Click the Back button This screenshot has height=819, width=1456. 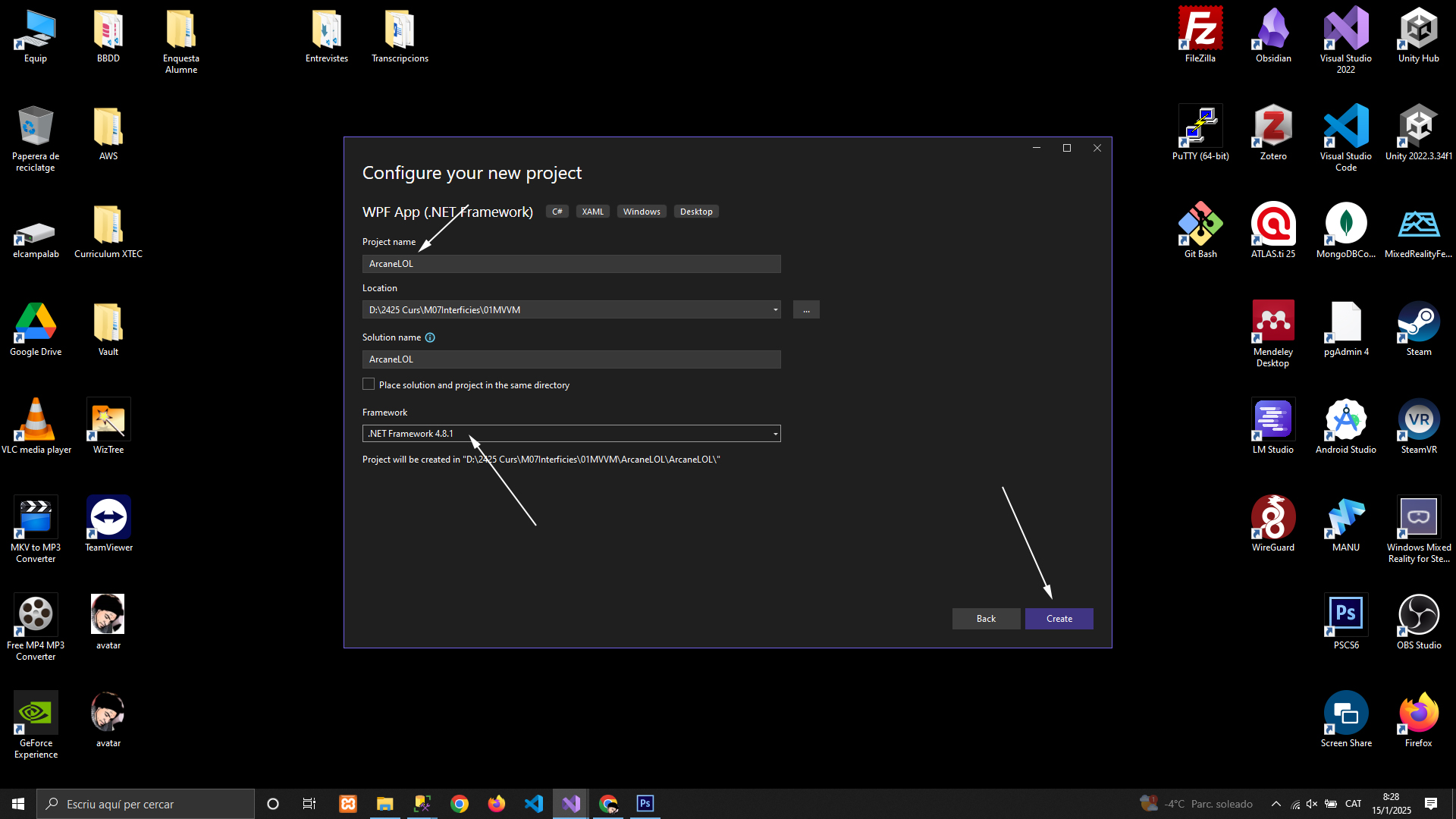(986, 619)
